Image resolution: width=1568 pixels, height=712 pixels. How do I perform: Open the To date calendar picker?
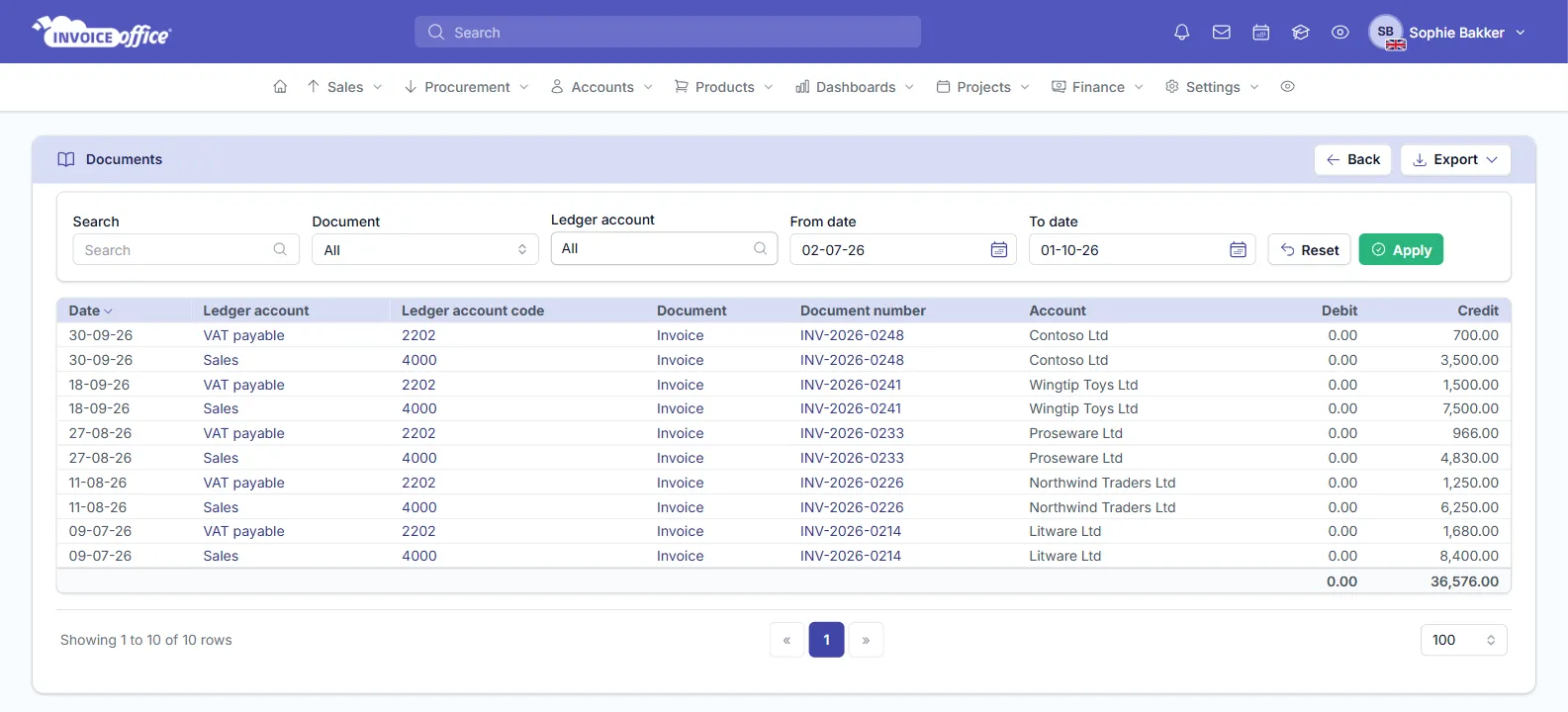[x=1238, y=250]
